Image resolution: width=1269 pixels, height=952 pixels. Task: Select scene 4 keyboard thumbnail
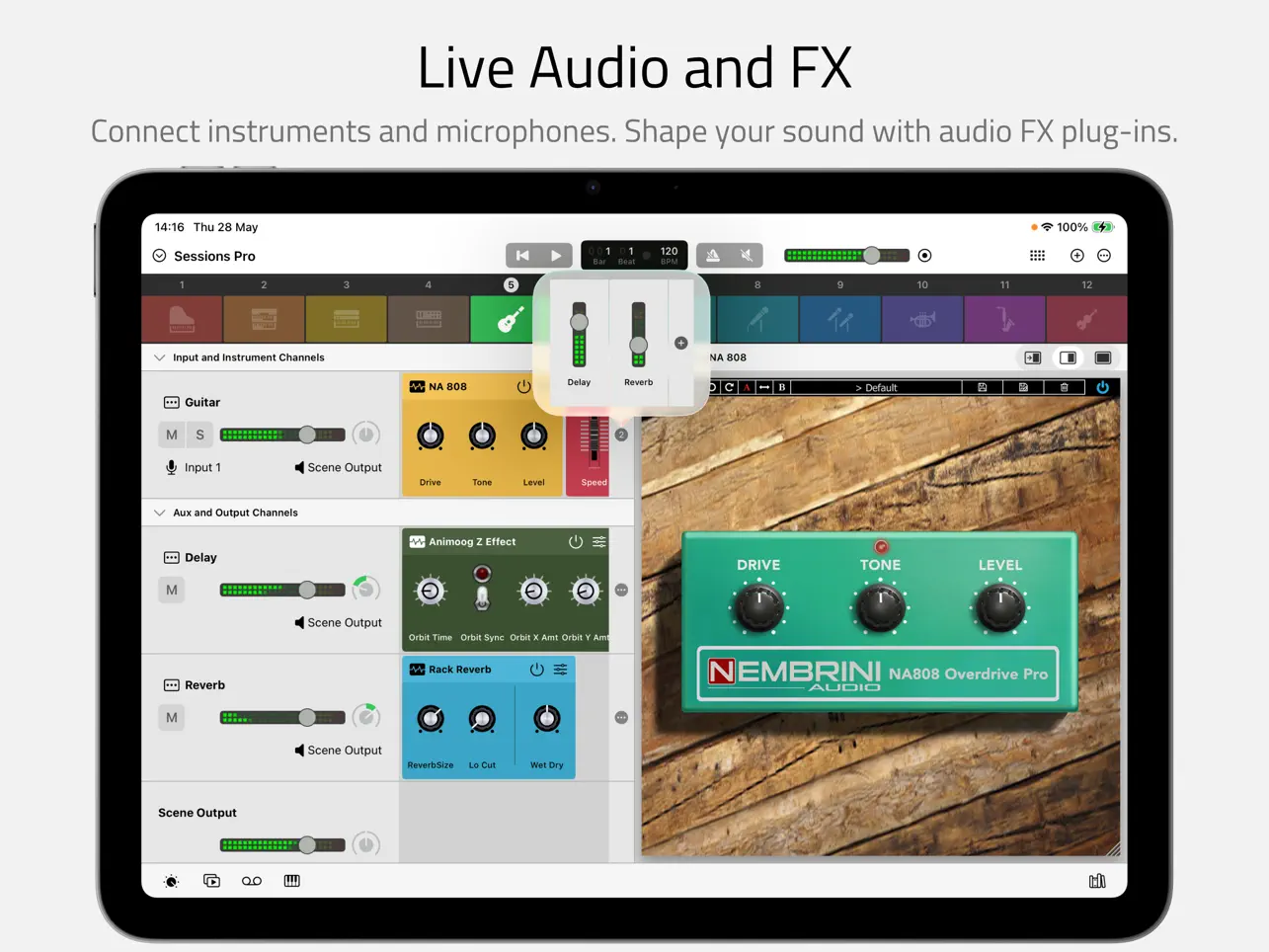point(429,319)
